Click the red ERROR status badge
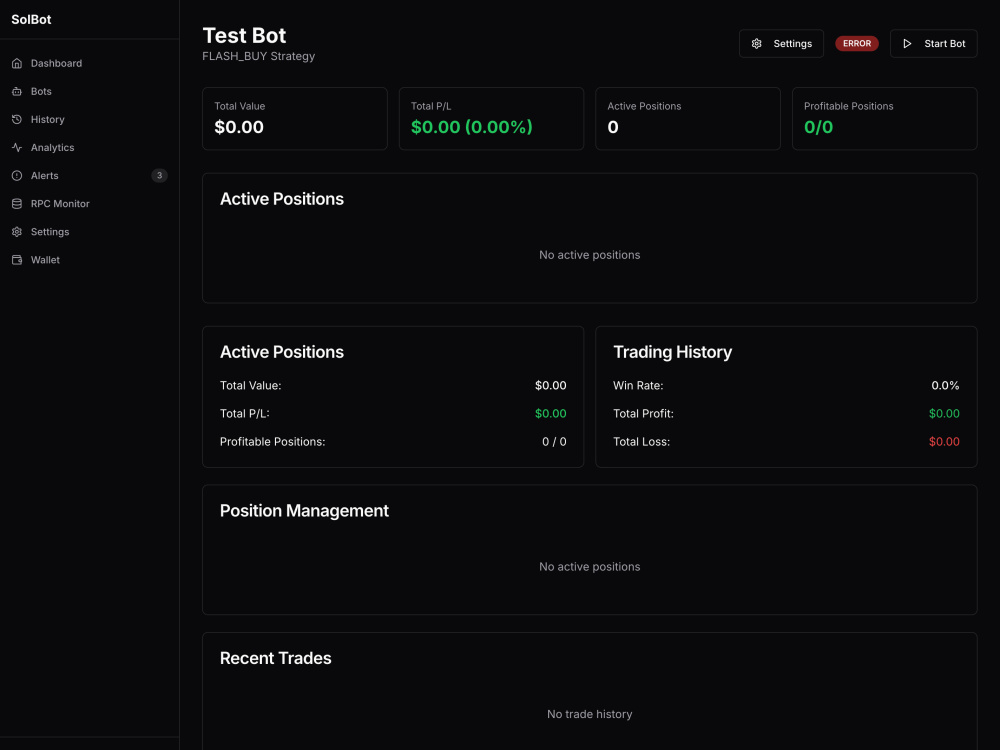This screenshot has height=750, width=1000. 857,43
